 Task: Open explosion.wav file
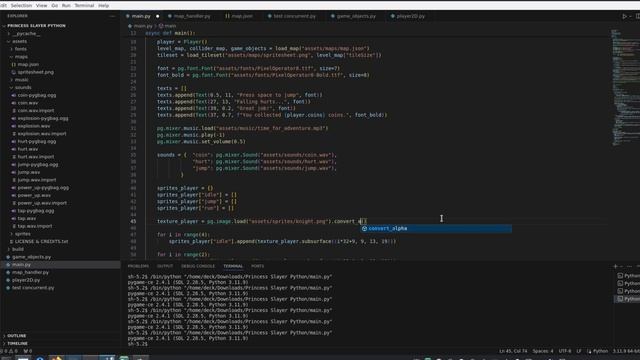click(x=34, y=126)
